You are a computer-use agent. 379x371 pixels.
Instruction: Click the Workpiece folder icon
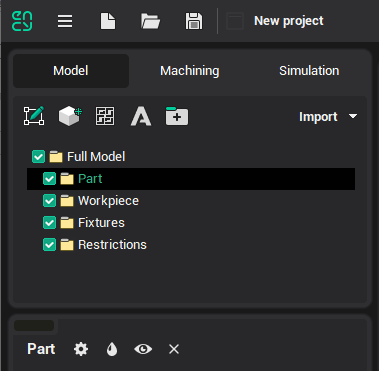click(x=67, y=201)
